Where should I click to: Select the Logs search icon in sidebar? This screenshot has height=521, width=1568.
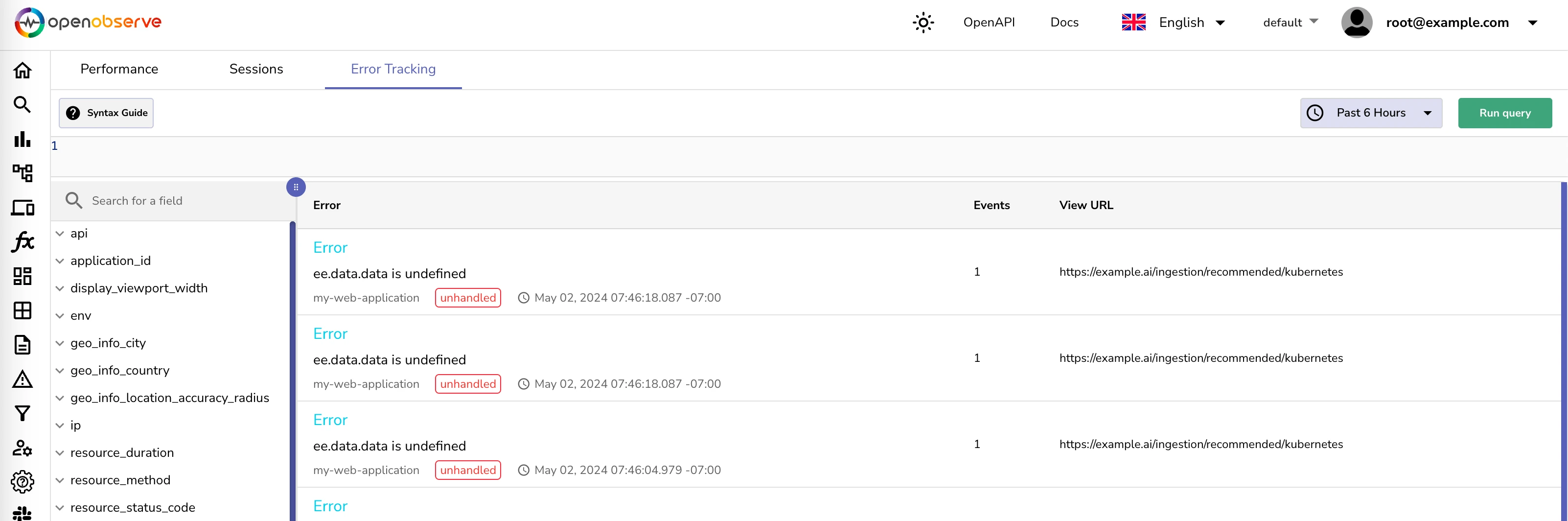23,105
